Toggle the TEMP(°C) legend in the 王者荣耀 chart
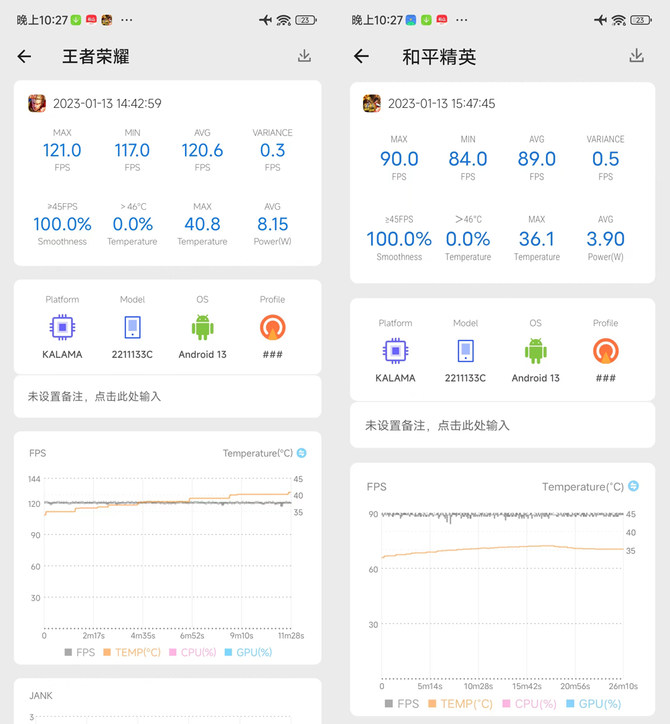The width and height of the screenshot is (670, 724). pos(132,652)
